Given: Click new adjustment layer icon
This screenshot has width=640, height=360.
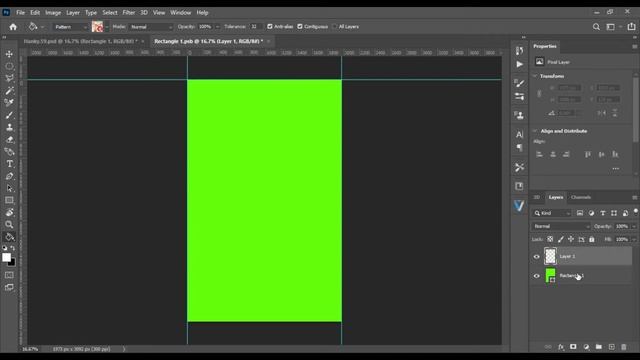Looking at the screenshot, I should point(586,347).
